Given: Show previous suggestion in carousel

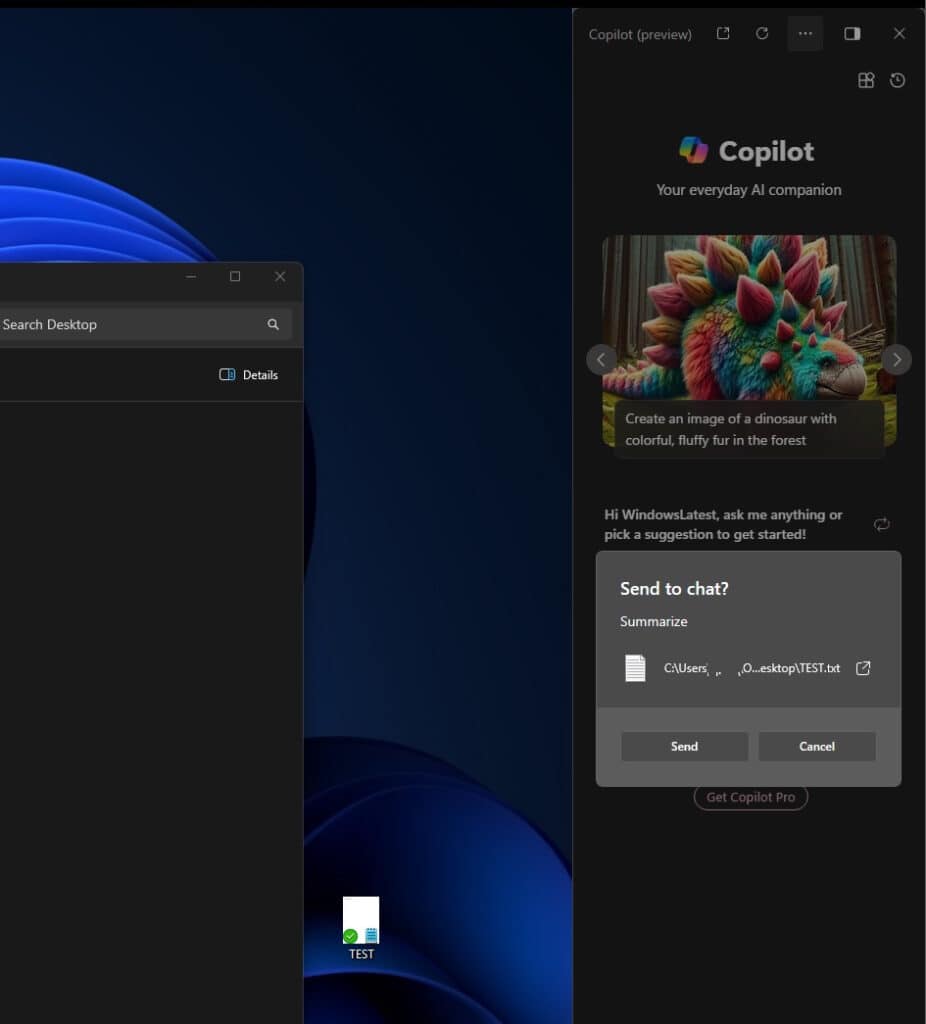Looking at the screenshot, I should point(601,359).
